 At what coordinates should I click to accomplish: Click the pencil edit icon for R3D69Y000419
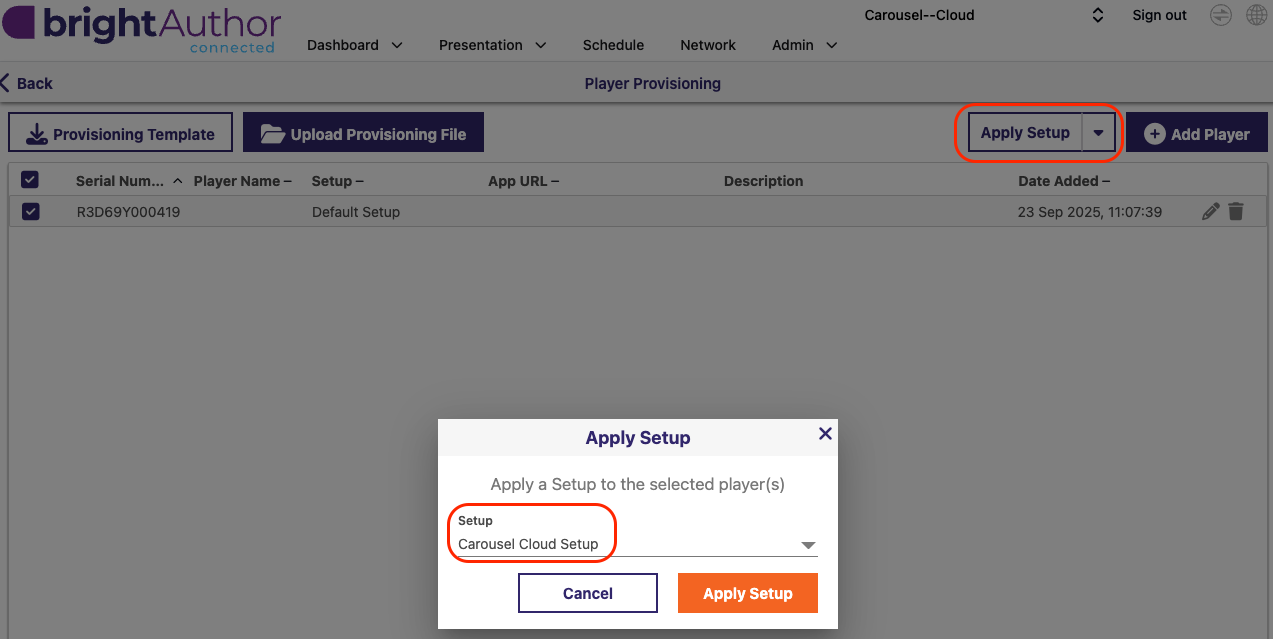pyautogui.click(x=1210, y=211)
